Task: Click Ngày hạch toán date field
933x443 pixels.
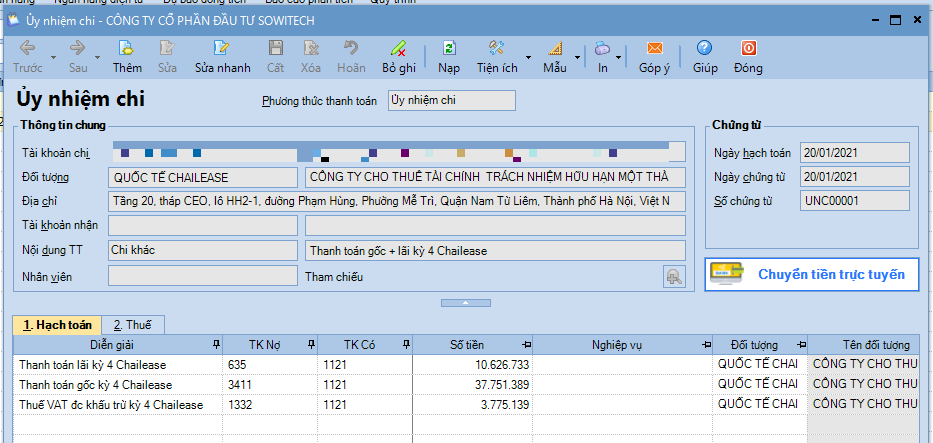Action: pyautogui.click(x=855, y=153)
